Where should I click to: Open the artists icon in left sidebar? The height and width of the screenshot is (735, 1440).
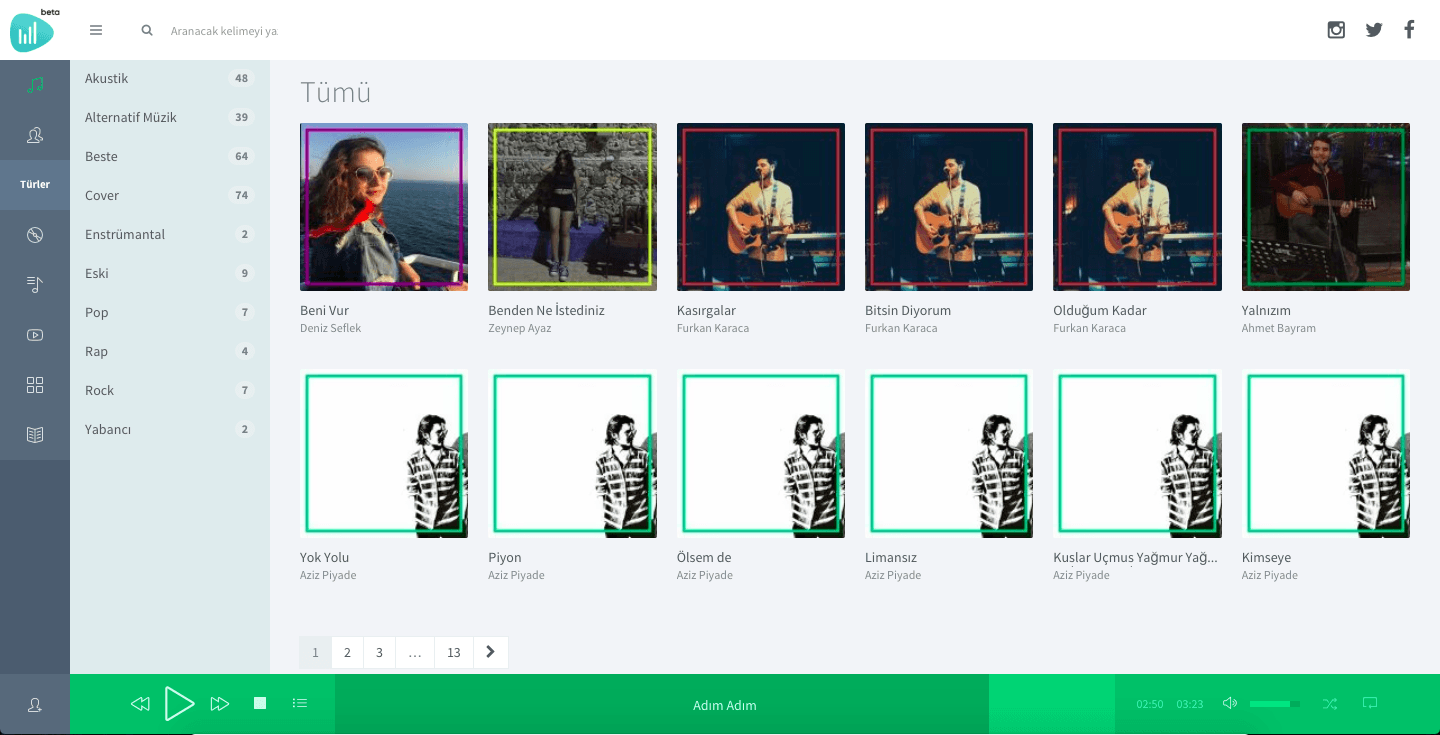pyautogui.click(x=35, y=135)
